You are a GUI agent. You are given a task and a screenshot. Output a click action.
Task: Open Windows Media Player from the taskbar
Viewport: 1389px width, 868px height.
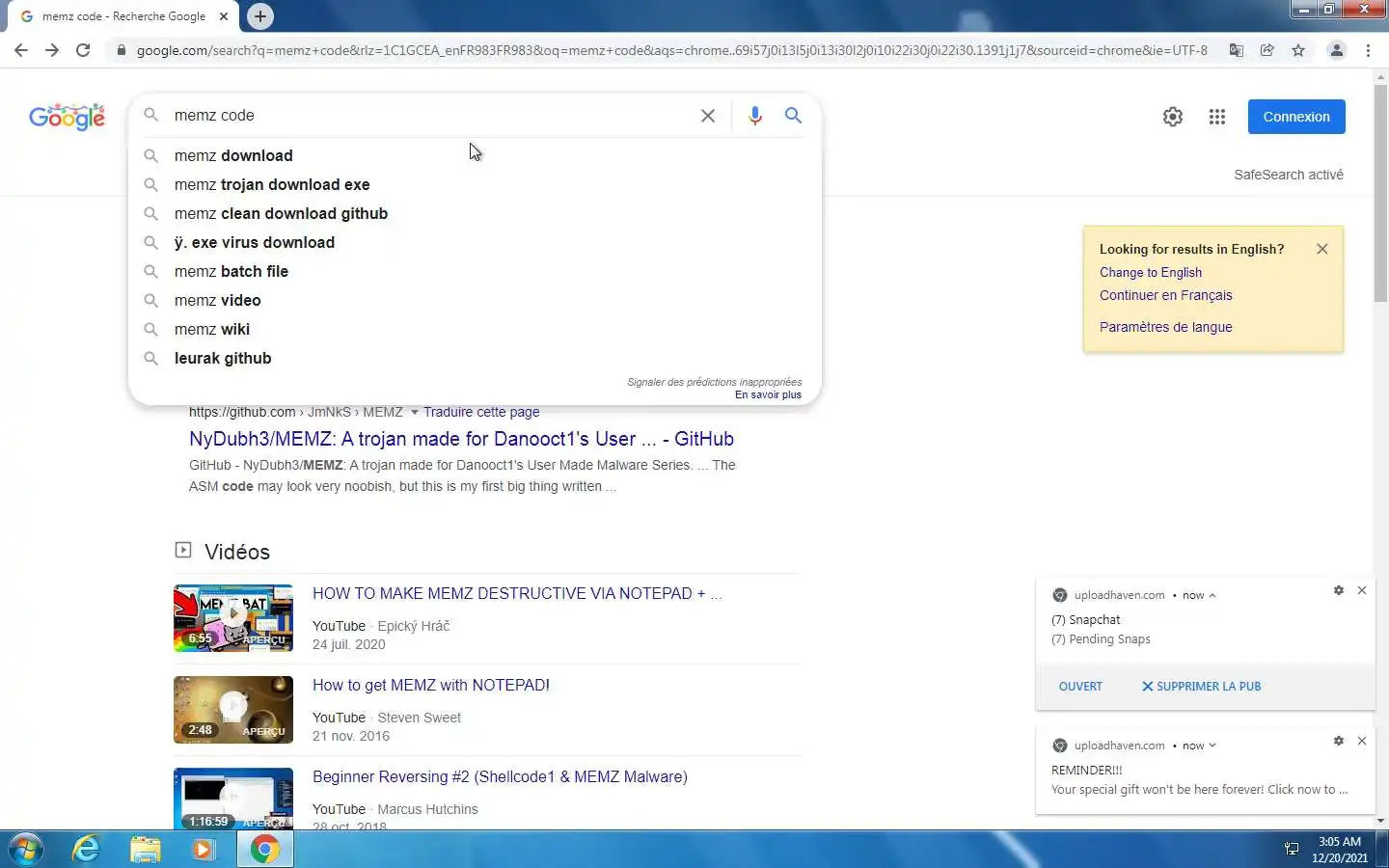pos(203,850)
